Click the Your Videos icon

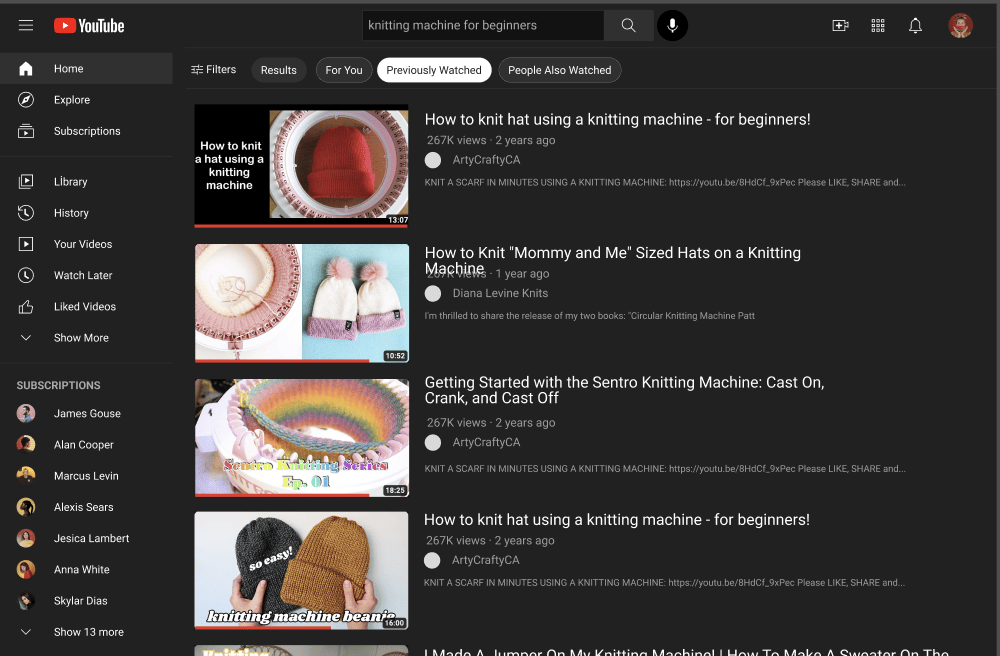pos(26,244)
